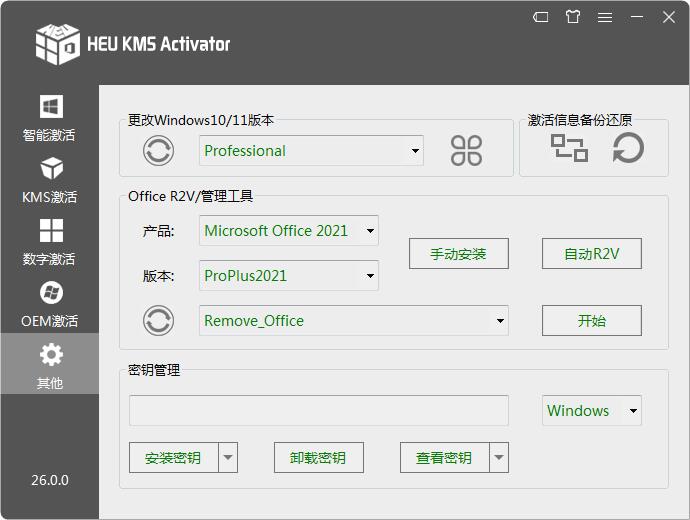
Task: Open the 数字激活 digital activation tab
Action: click(x=49, y=242)
